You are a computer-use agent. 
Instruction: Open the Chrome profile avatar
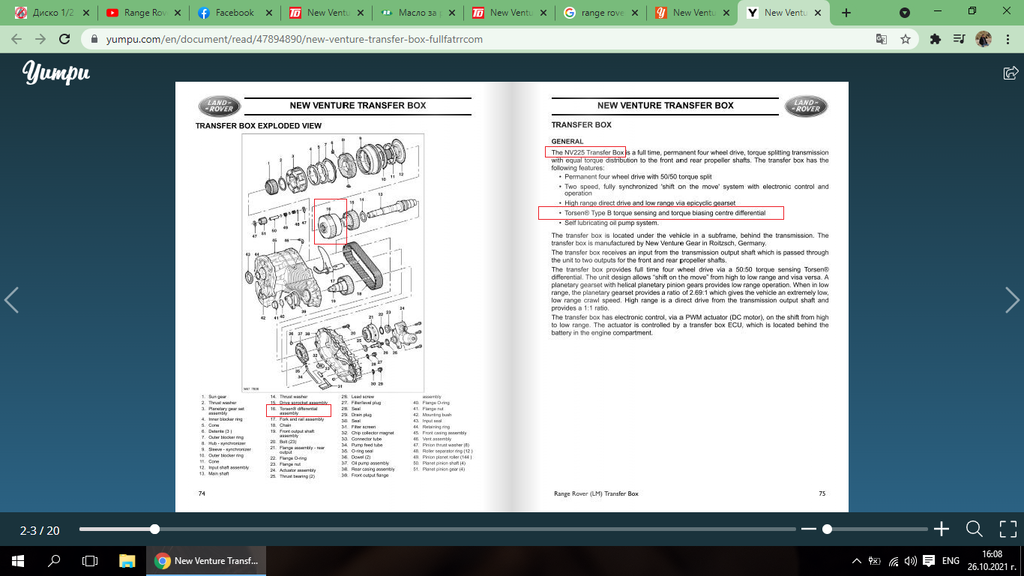click(984, 39)
